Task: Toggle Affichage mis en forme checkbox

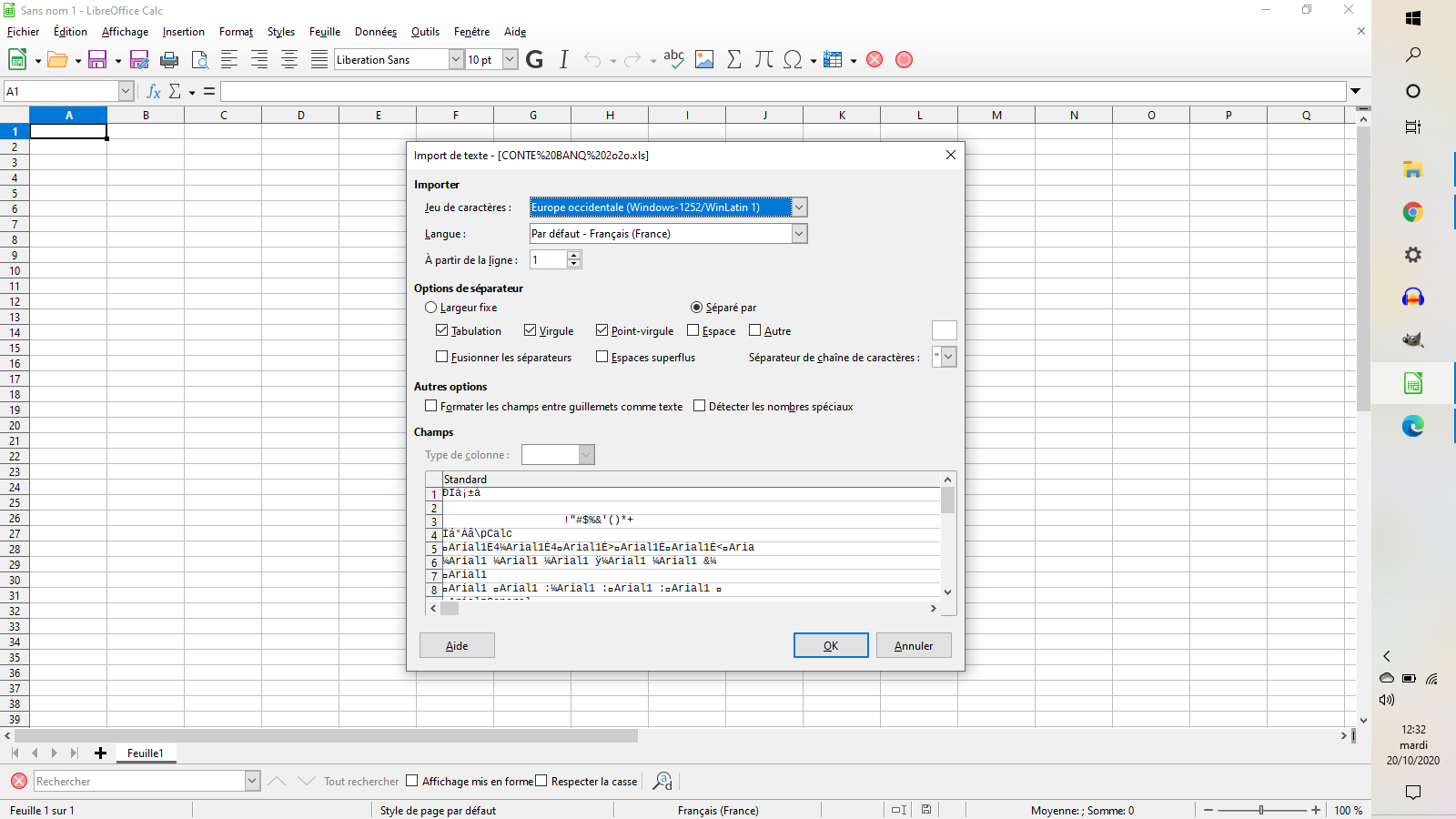Action: (412, 781)
